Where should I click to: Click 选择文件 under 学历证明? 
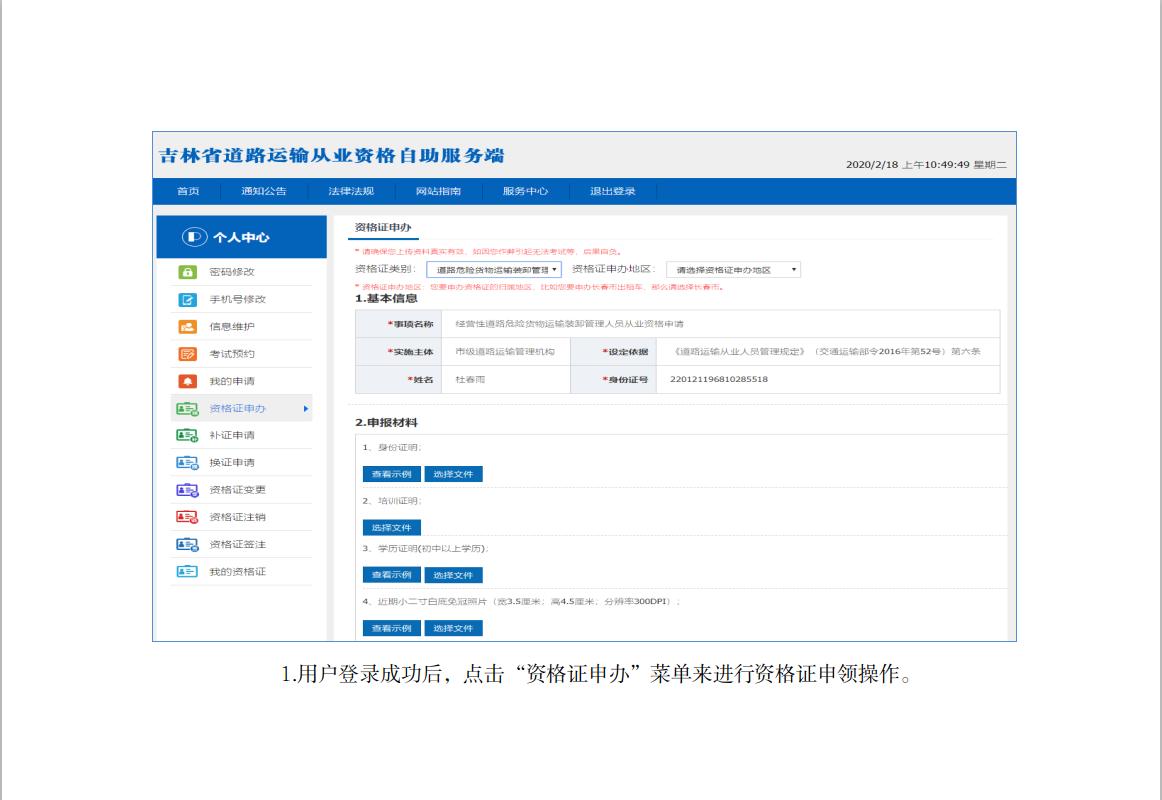[453, 575]
